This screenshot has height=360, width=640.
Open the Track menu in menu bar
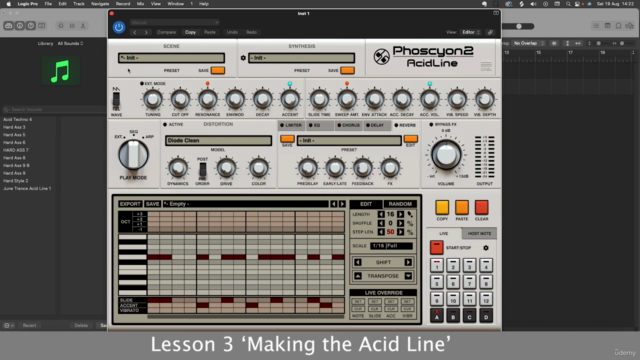(79, 4)
